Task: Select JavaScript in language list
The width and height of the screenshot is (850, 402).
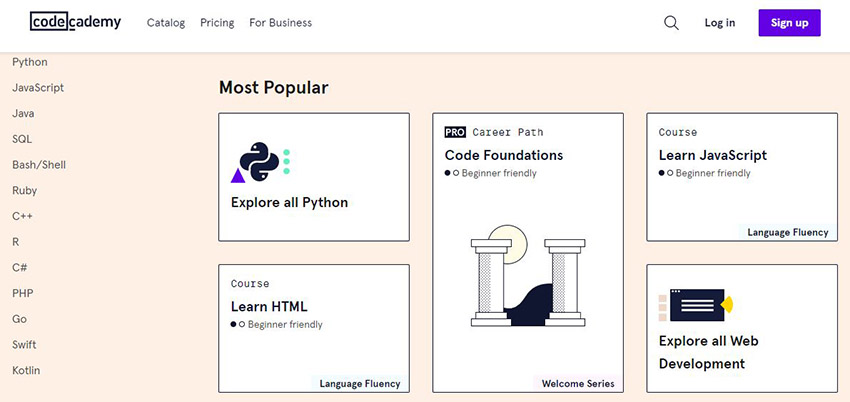Action: tap(38, 87)
